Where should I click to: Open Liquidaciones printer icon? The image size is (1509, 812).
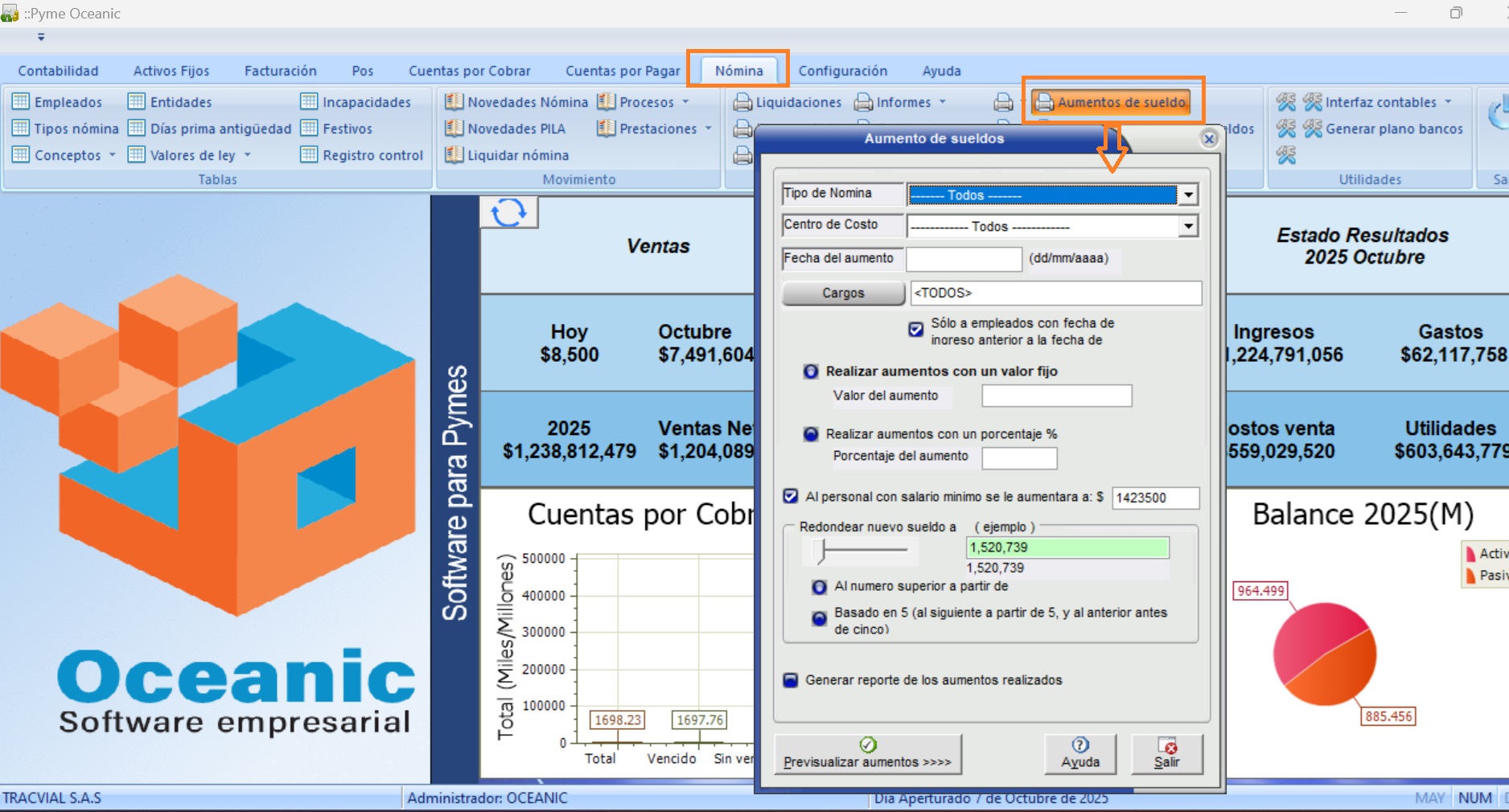[x=742, y=102]
